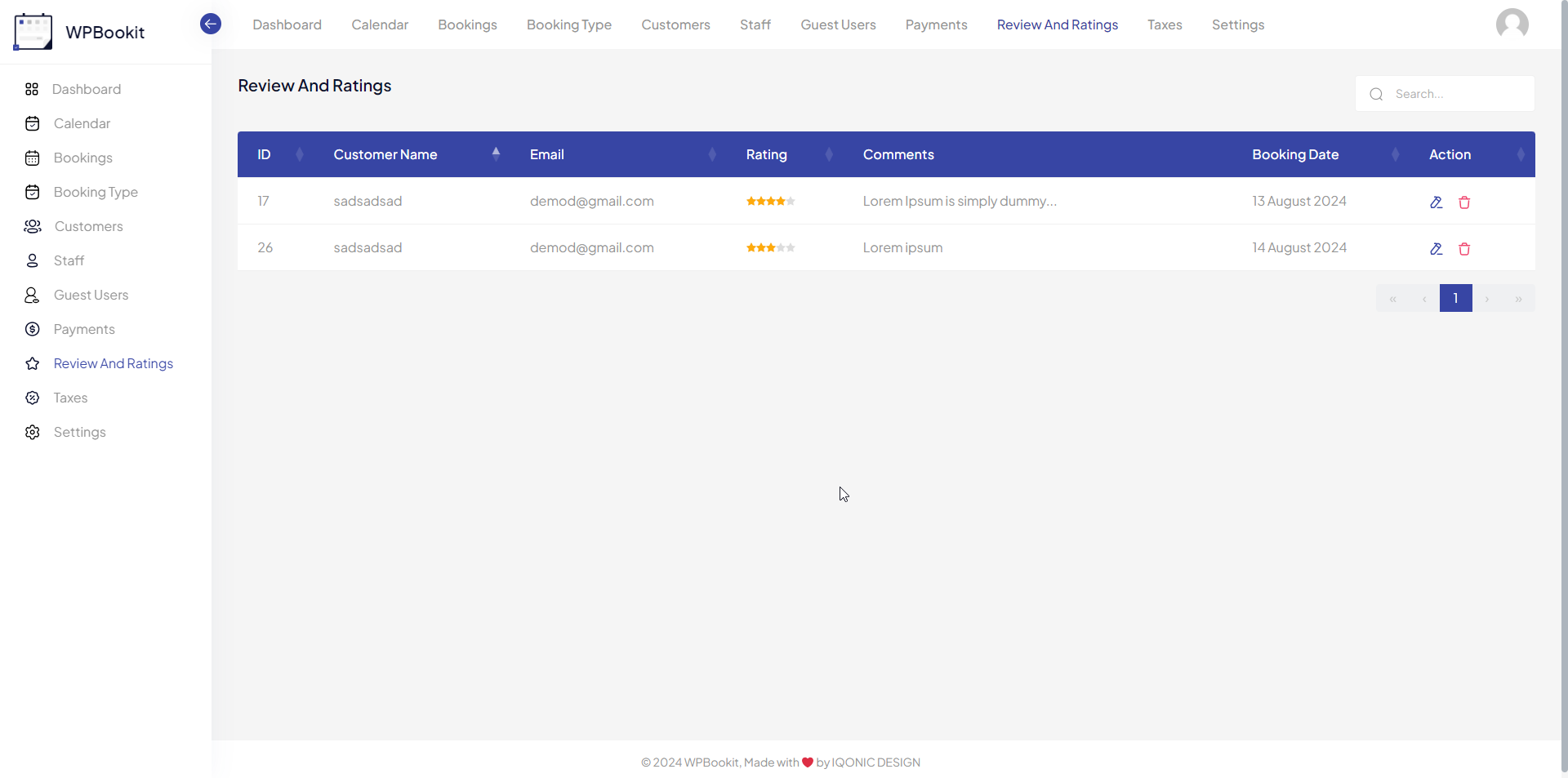Open the Calendar section from sidebar
The image size is (1568, 778).
click(x=82, y=123)
